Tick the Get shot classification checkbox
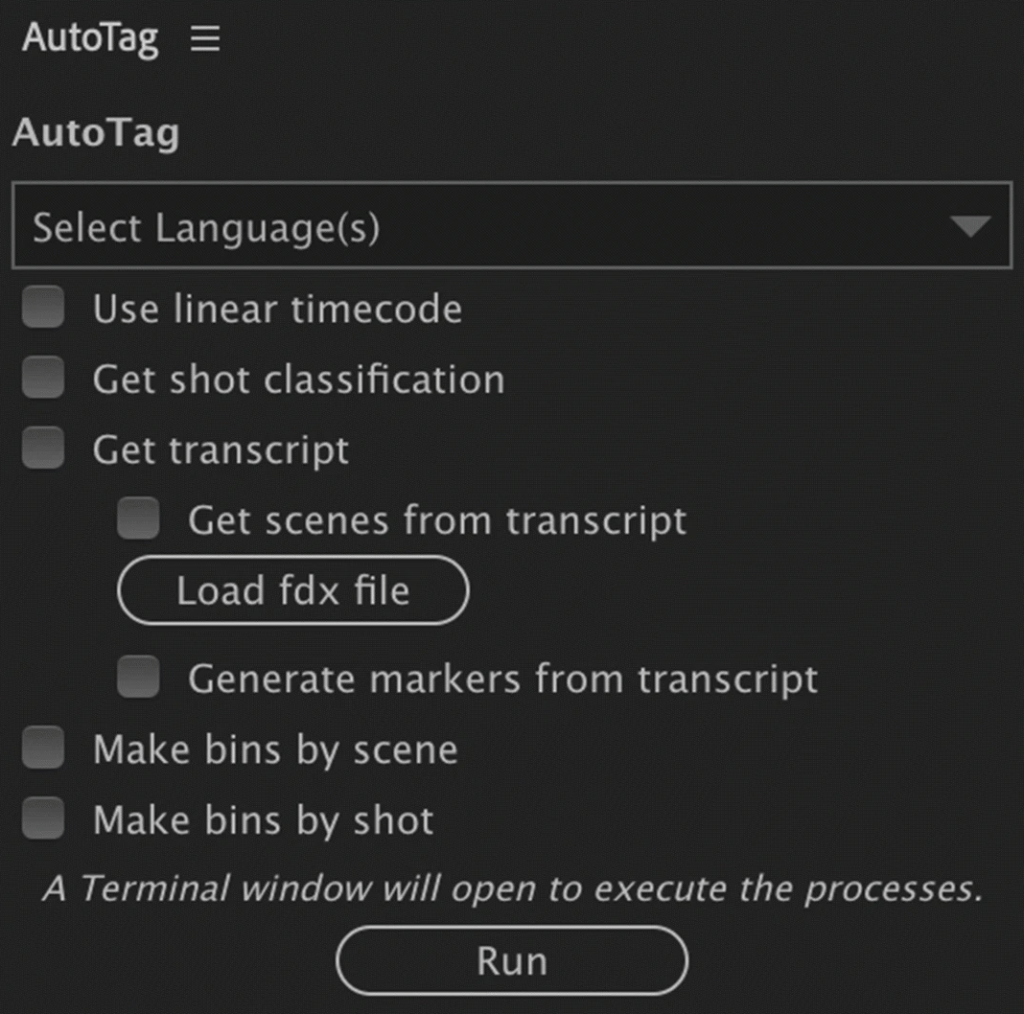This screenshot has width=1024, height=1014. [44, 379]
